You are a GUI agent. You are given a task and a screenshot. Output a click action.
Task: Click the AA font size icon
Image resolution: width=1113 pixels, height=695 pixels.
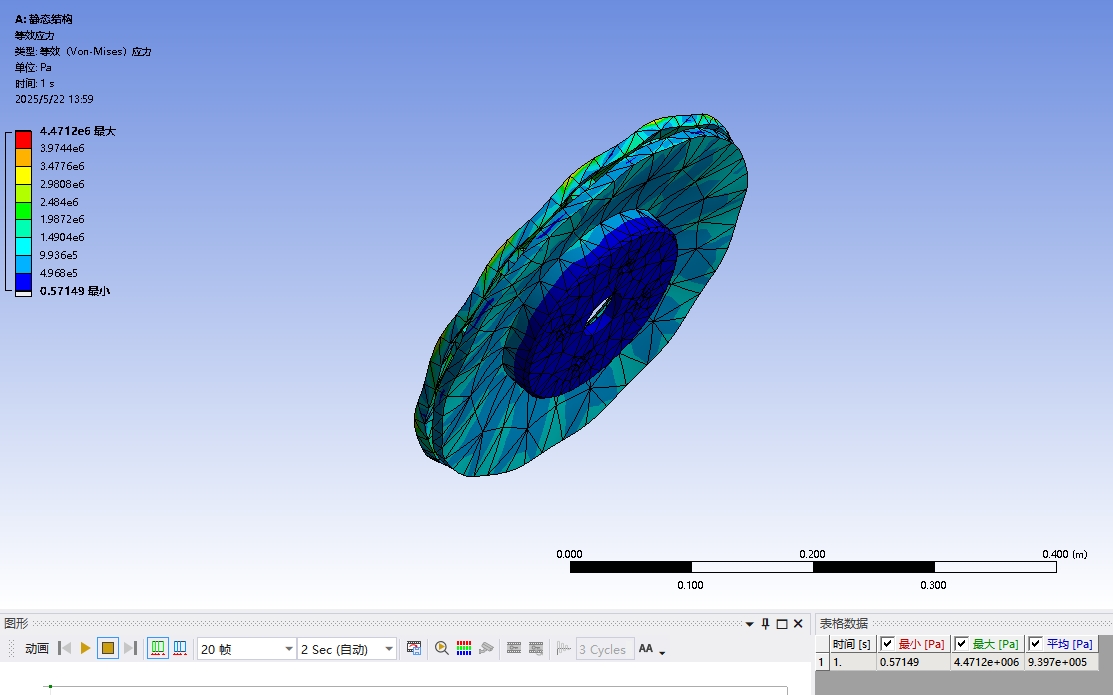(646, 648)
